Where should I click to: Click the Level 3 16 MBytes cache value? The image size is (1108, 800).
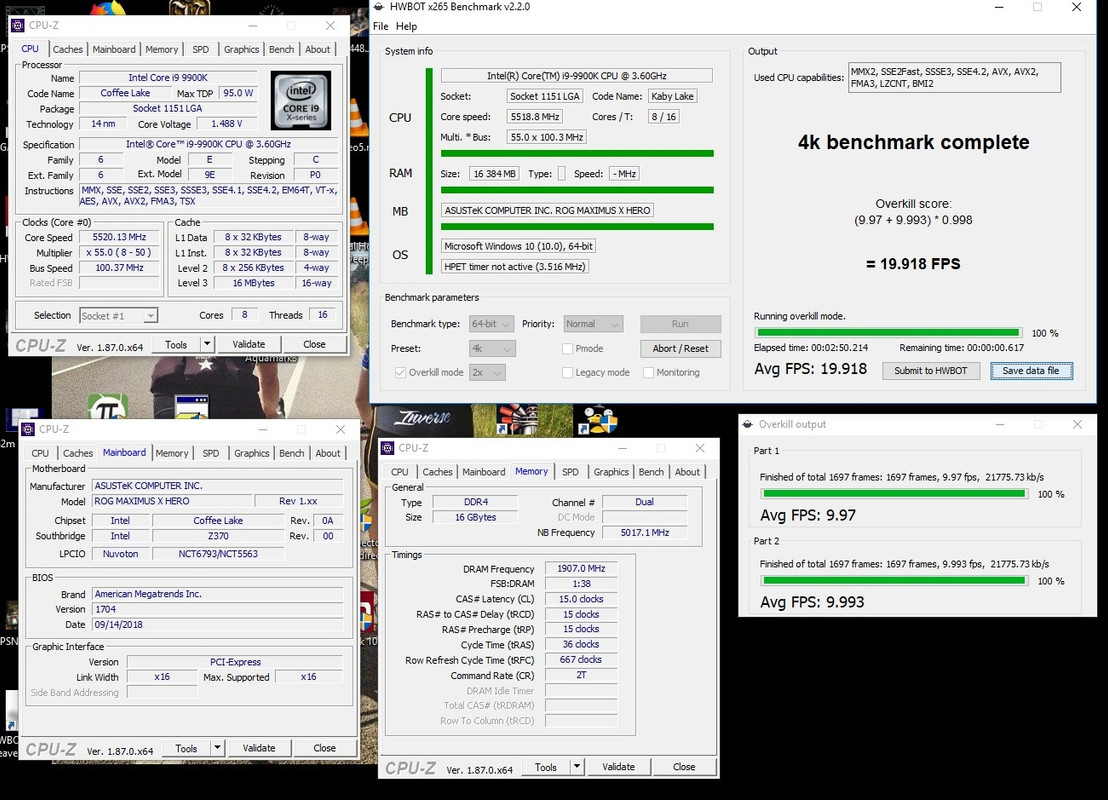click(253, 283)
